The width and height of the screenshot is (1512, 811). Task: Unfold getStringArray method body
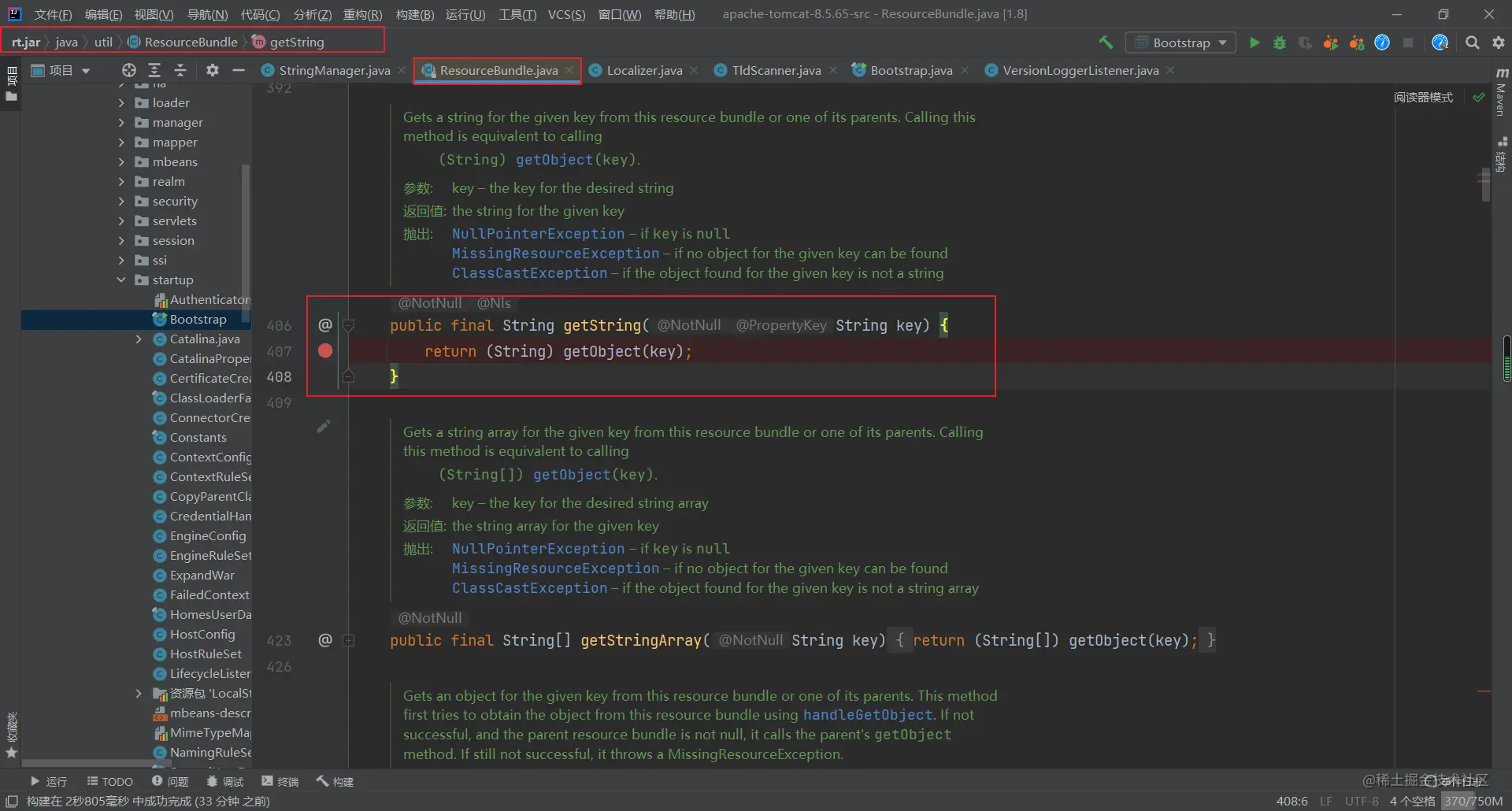(x=349, y=640)
